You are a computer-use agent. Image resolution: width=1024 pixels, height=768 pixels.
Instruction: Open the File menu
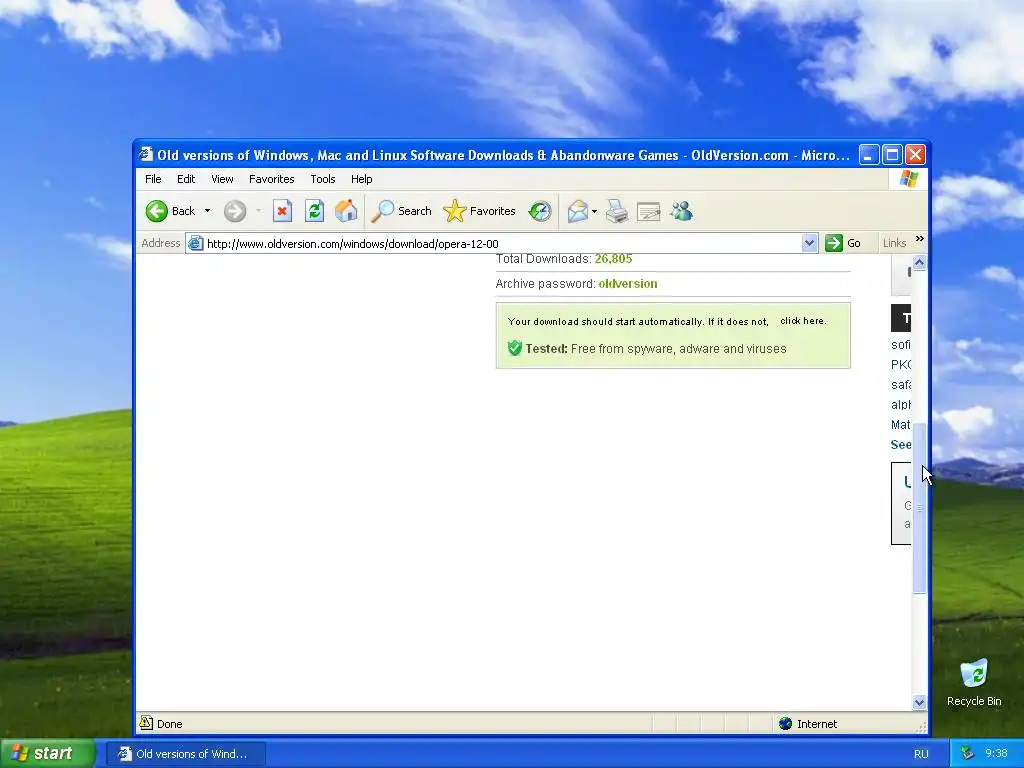[153, 179]
